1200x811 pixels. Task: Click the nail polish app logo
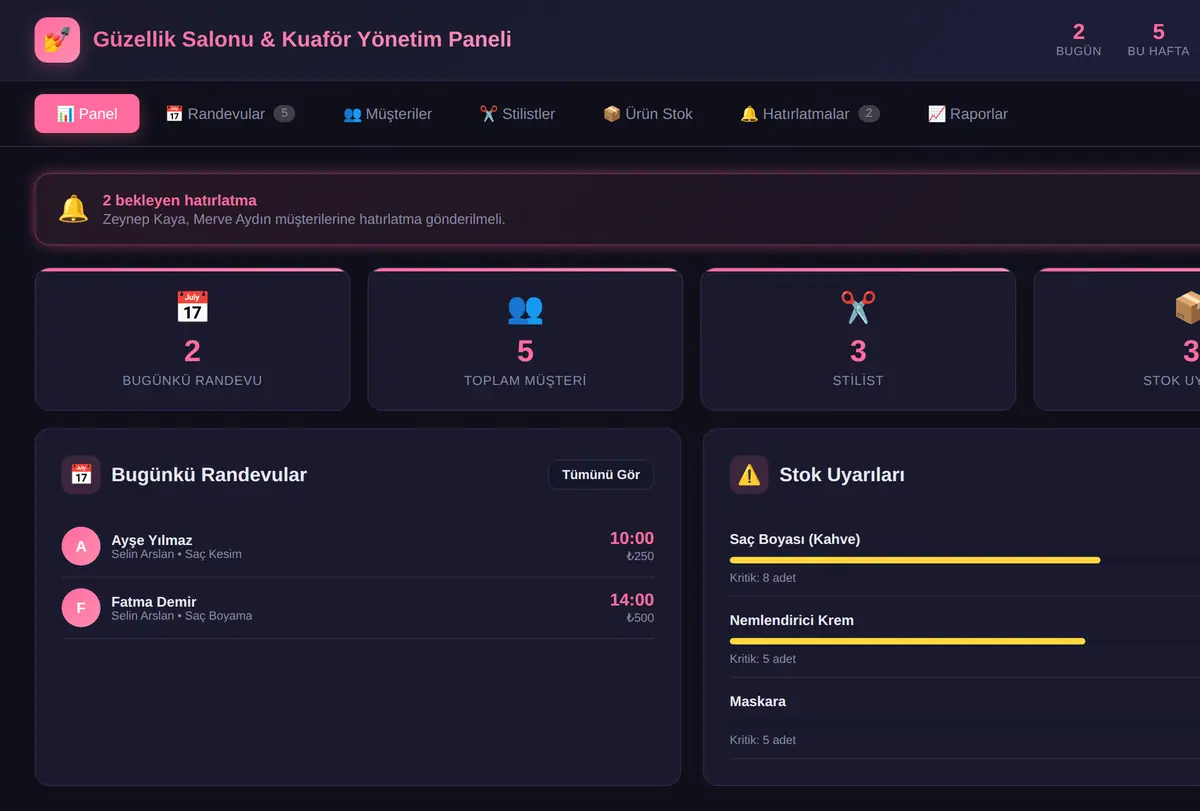[57, 40]
